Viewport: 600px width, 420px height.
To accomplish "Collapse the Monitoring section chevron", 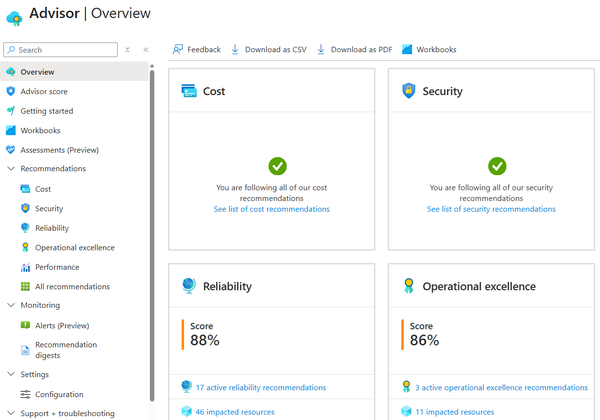I will pyautogui.click(x=11, y=305).
